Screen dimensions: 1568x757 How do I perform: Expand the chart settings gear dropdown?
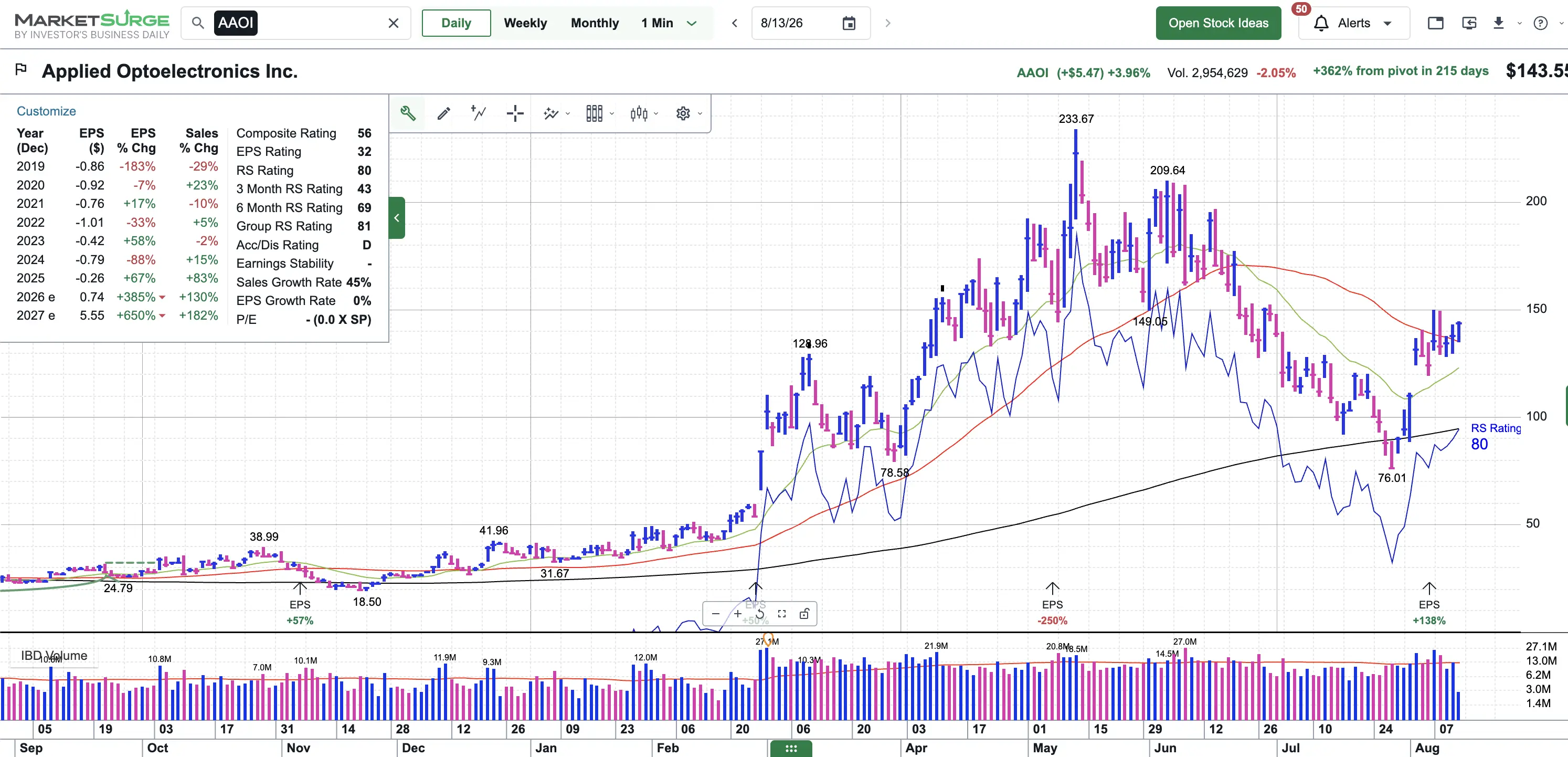689,113
